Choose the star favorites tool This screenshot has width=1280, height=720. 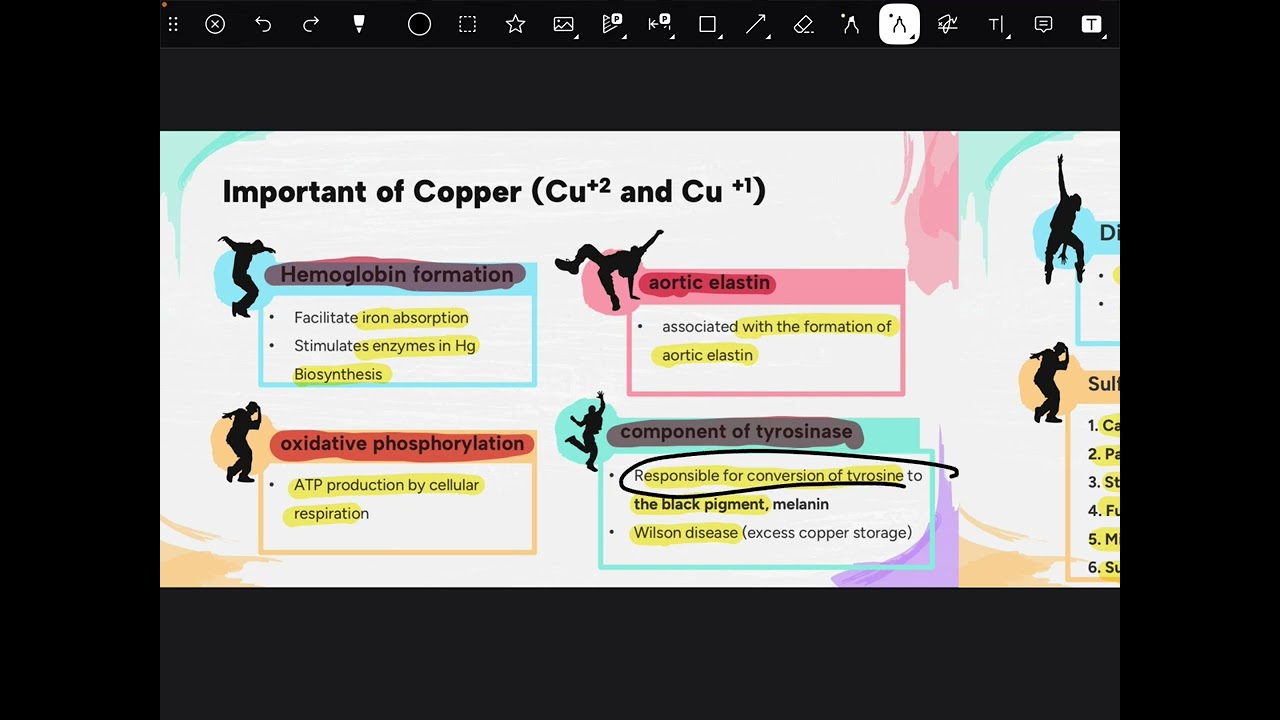pyautogui.click(x=515, y=24)
